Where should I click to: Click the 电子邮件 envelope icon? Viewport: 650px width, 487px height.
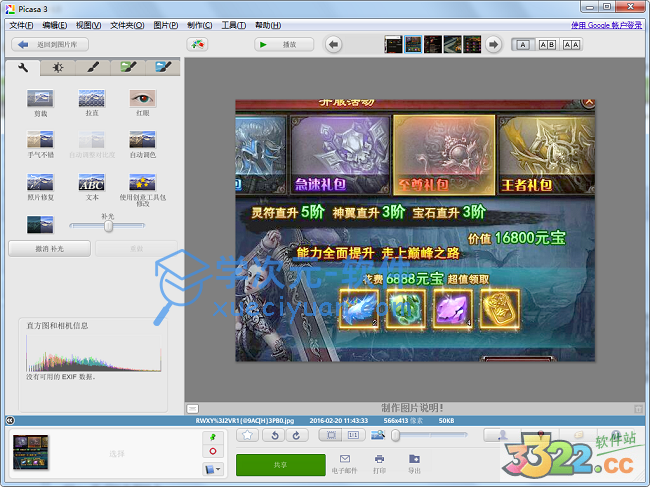point(344,458)
